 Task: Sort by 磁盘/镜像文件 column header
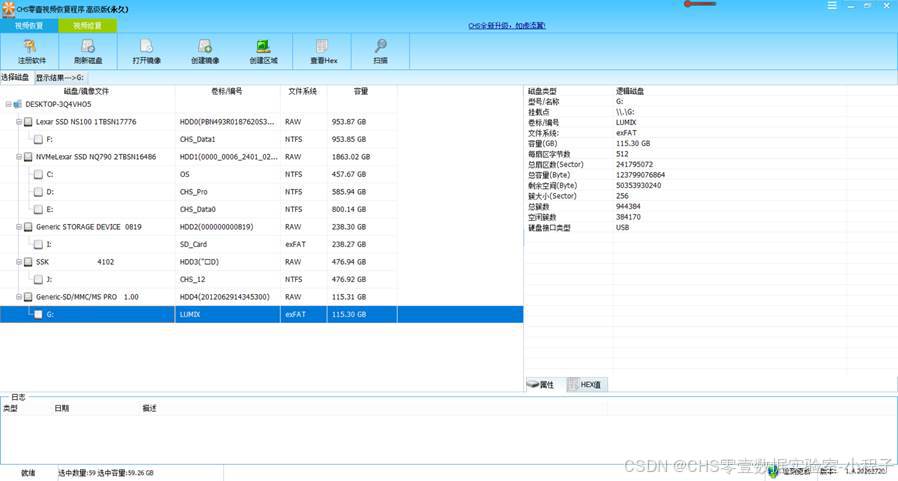click(87, 91)
